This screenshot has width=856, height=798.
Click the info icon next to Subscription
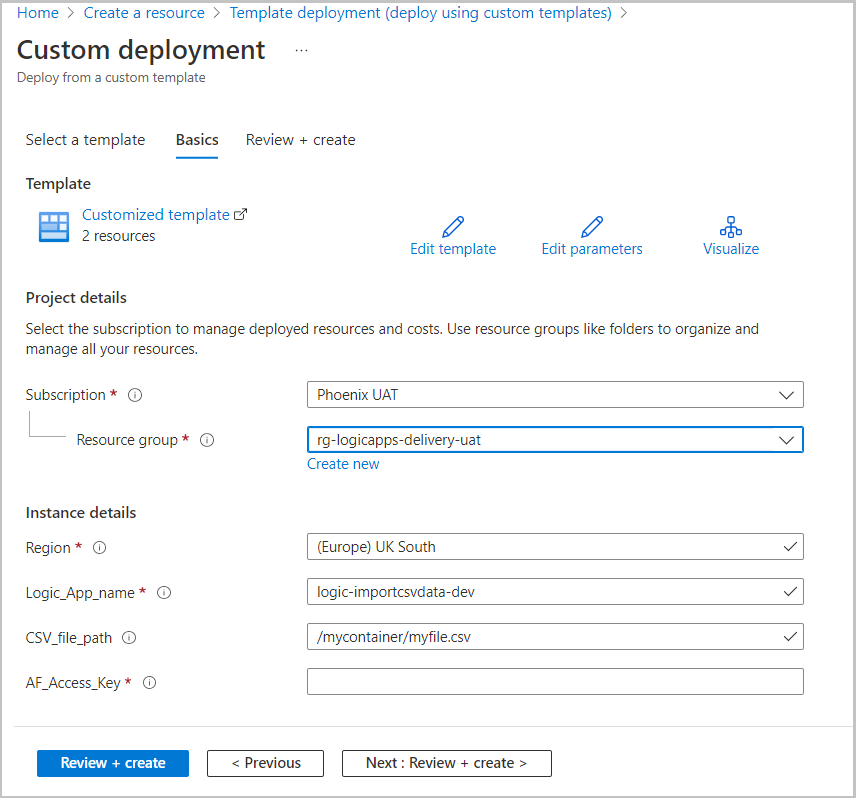click(x=135, y=394)
